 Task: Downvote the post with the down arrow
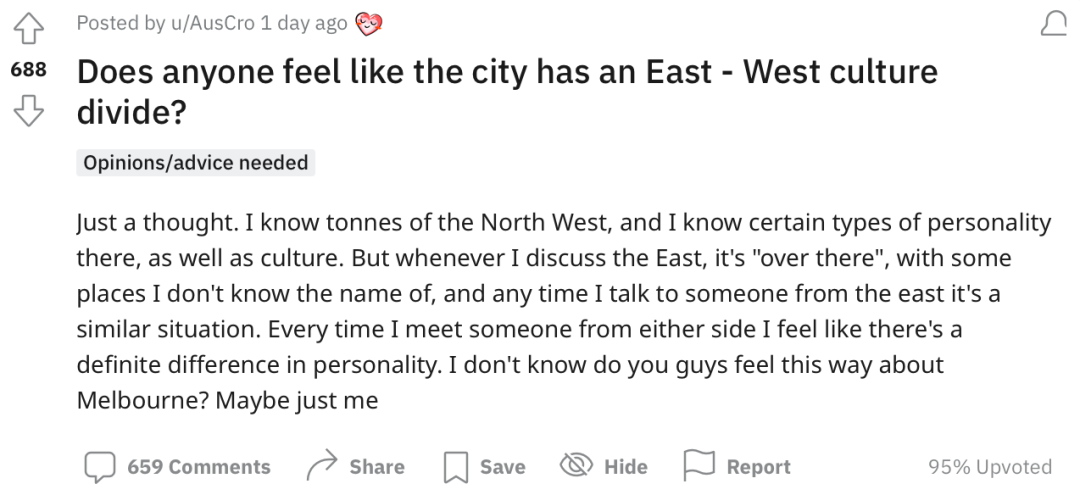coord(28,111)
